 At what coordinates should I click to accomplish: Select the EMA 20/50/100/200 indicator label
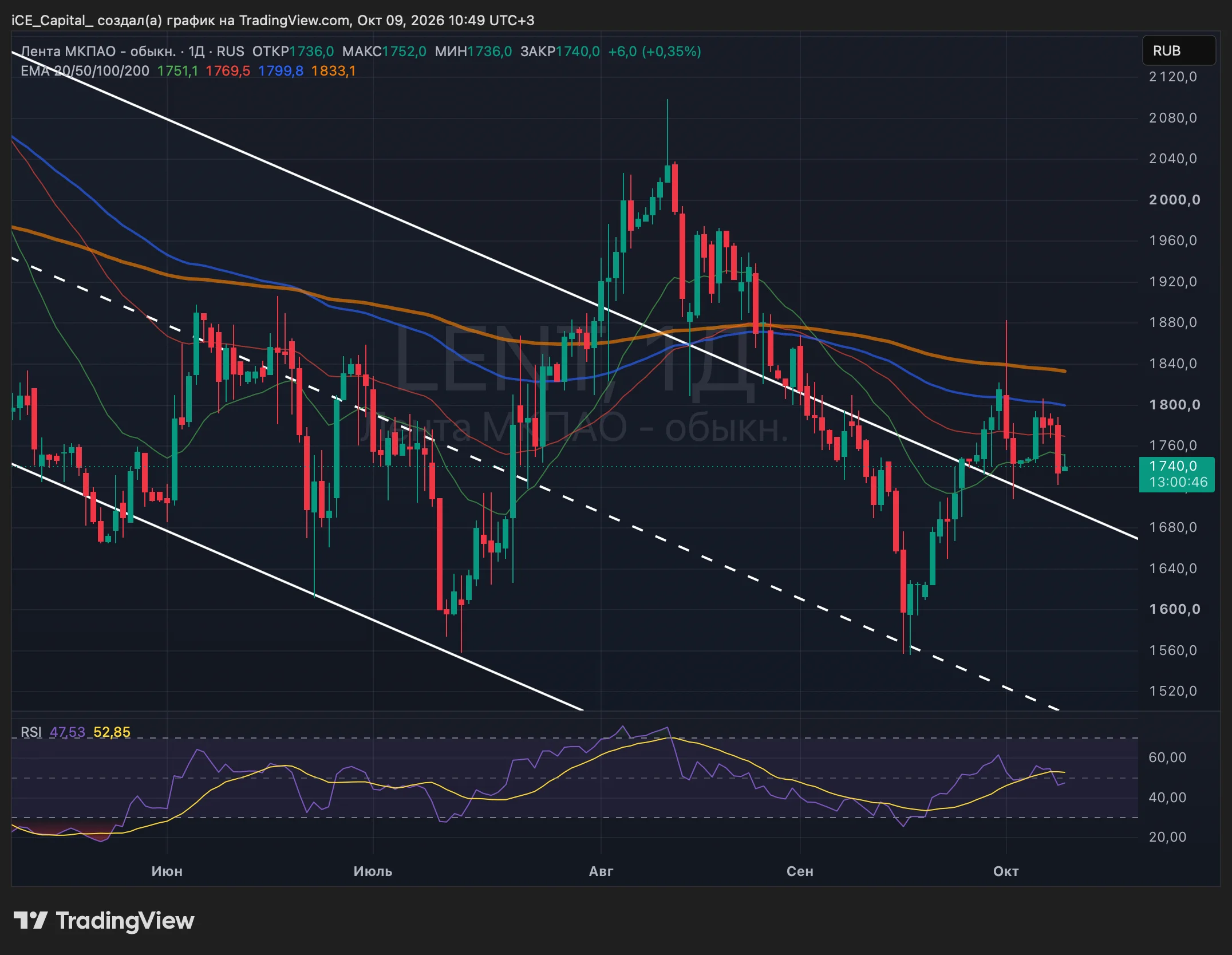click(x=85, y=71)
